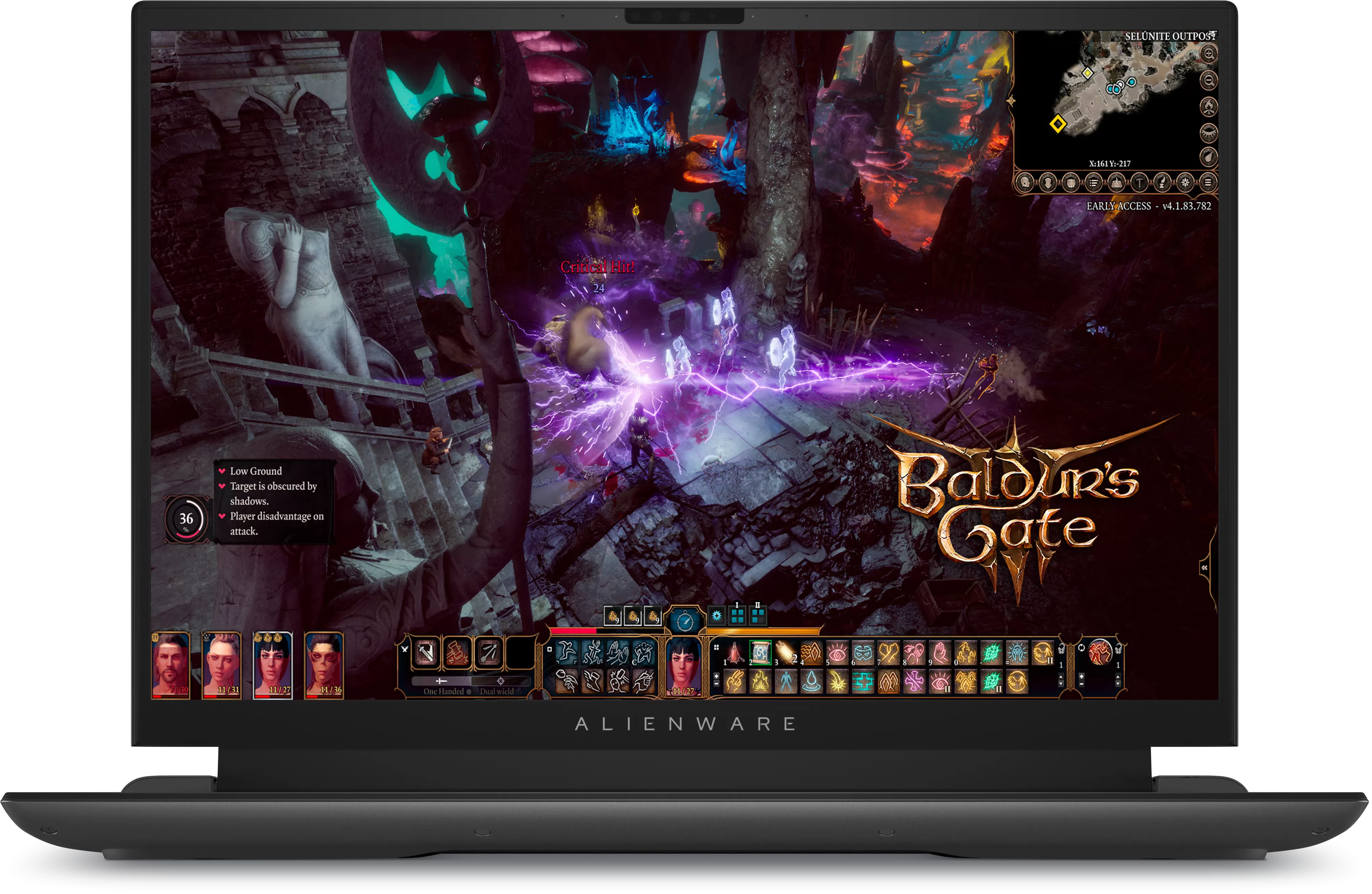The image size is (1372, 894).
Task: Remove a hotbar row with the minus button
Action: (716, 685)
